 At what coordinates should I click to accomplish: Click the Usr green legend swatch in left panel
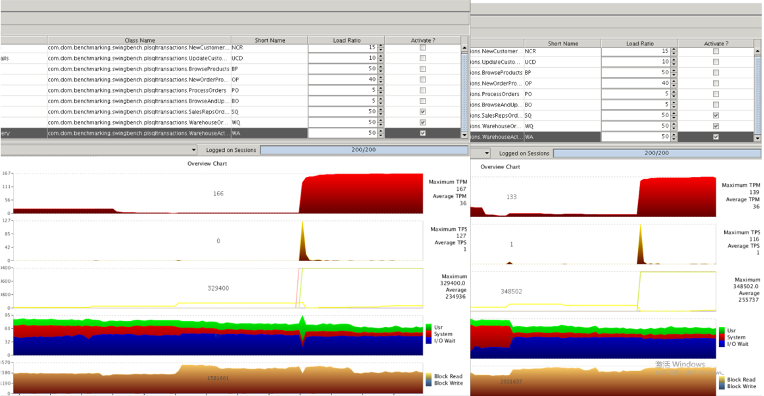[428, 327]
